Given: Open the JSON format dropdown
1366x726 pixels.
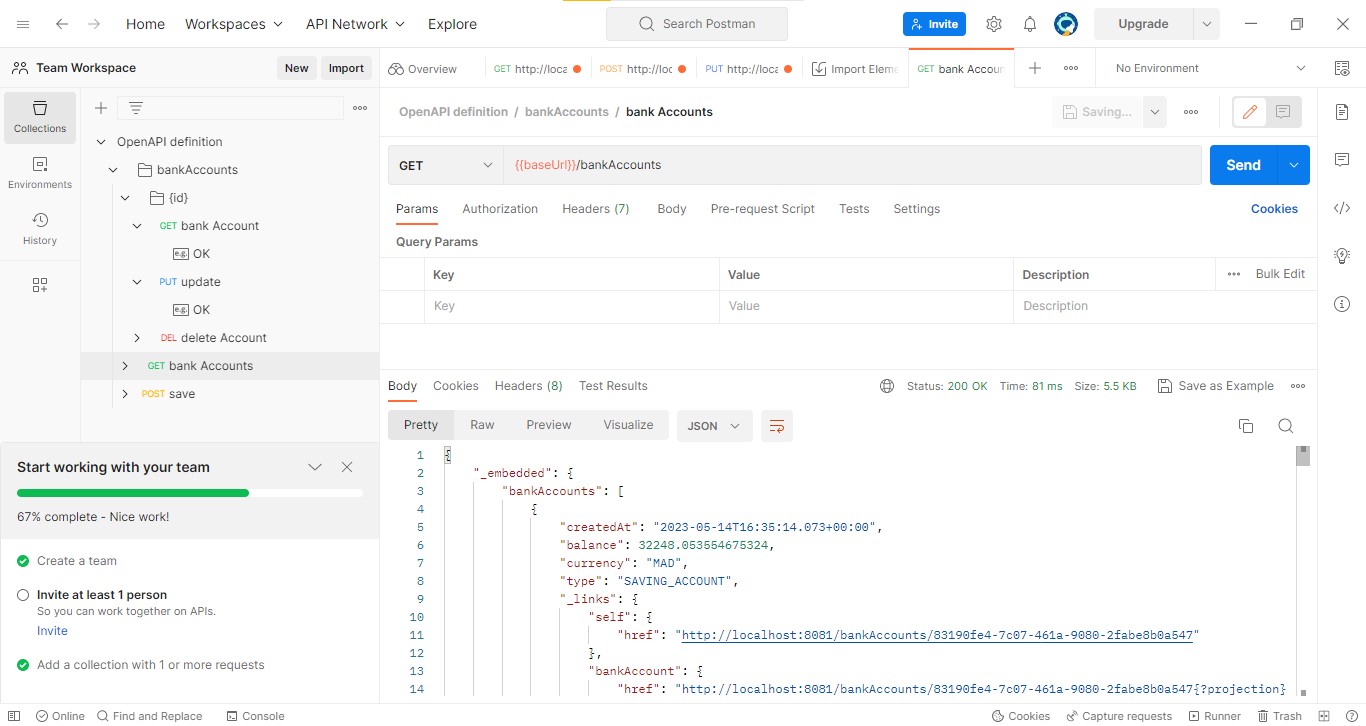Looking at the screenshot, I should pyautogui.click(x=714, y=425).
